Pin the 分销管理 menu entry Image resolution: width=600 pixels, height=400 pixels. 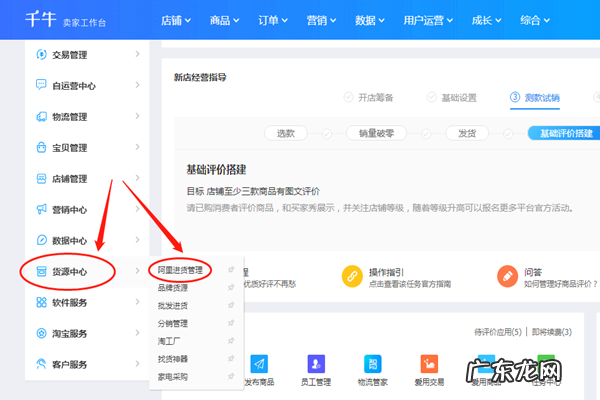click(231, 323)
